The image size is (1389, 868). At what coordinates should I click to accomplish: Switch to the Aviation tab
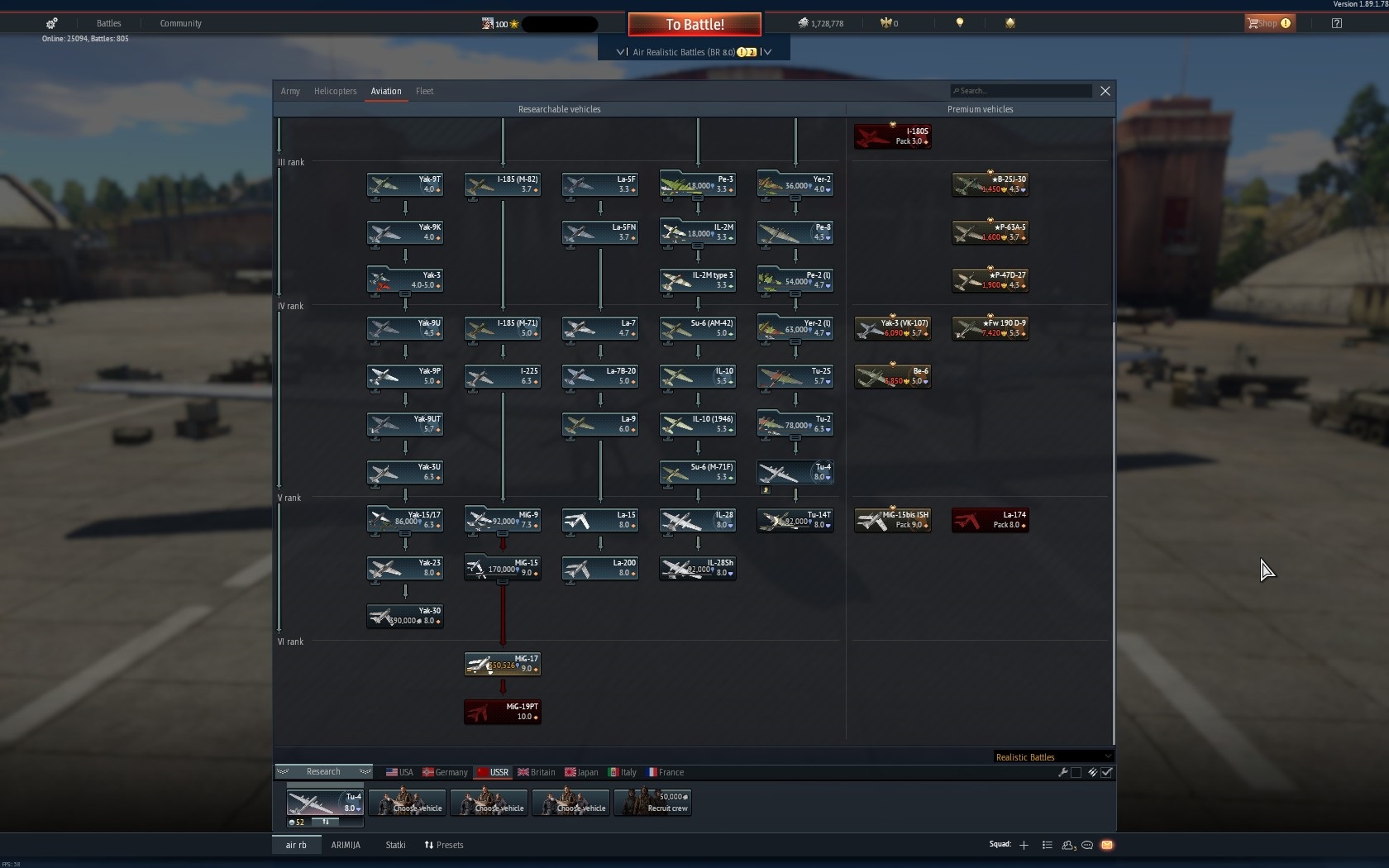(x=386, y=91)
